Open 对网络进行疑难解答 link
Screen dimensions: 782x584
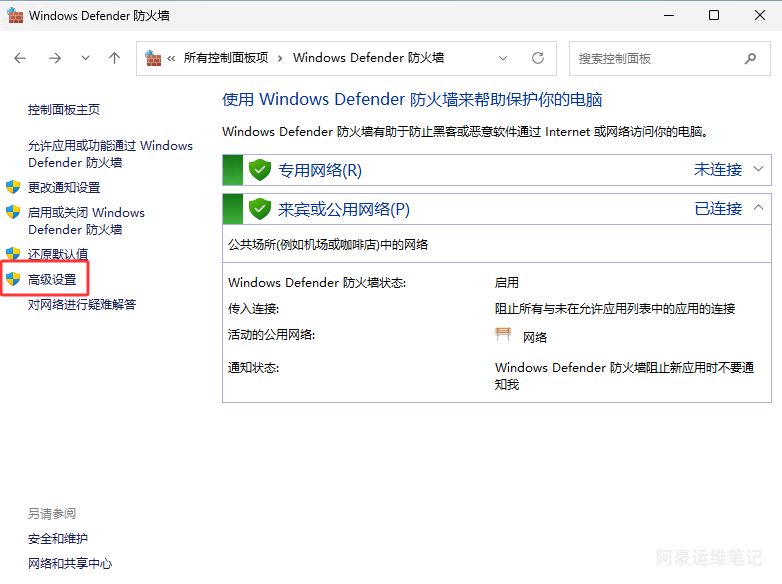pos(82,304)
